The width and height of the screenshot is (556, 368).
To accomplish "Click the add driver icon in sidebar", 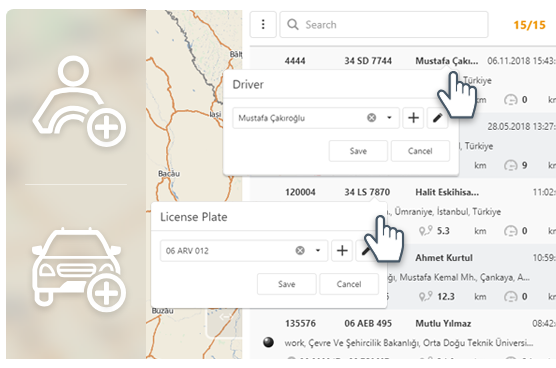I will tap(79, 101).
